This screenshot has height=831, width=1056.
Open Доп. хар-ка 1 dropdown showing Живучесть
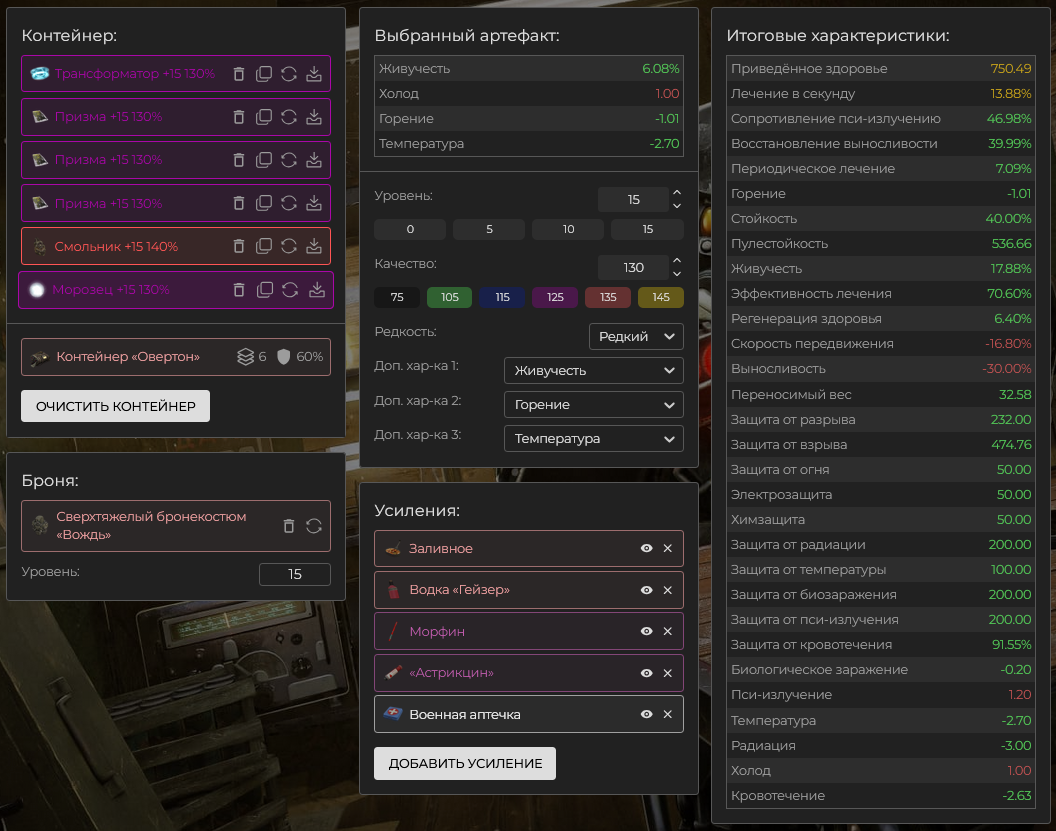(x=593, y=371)
